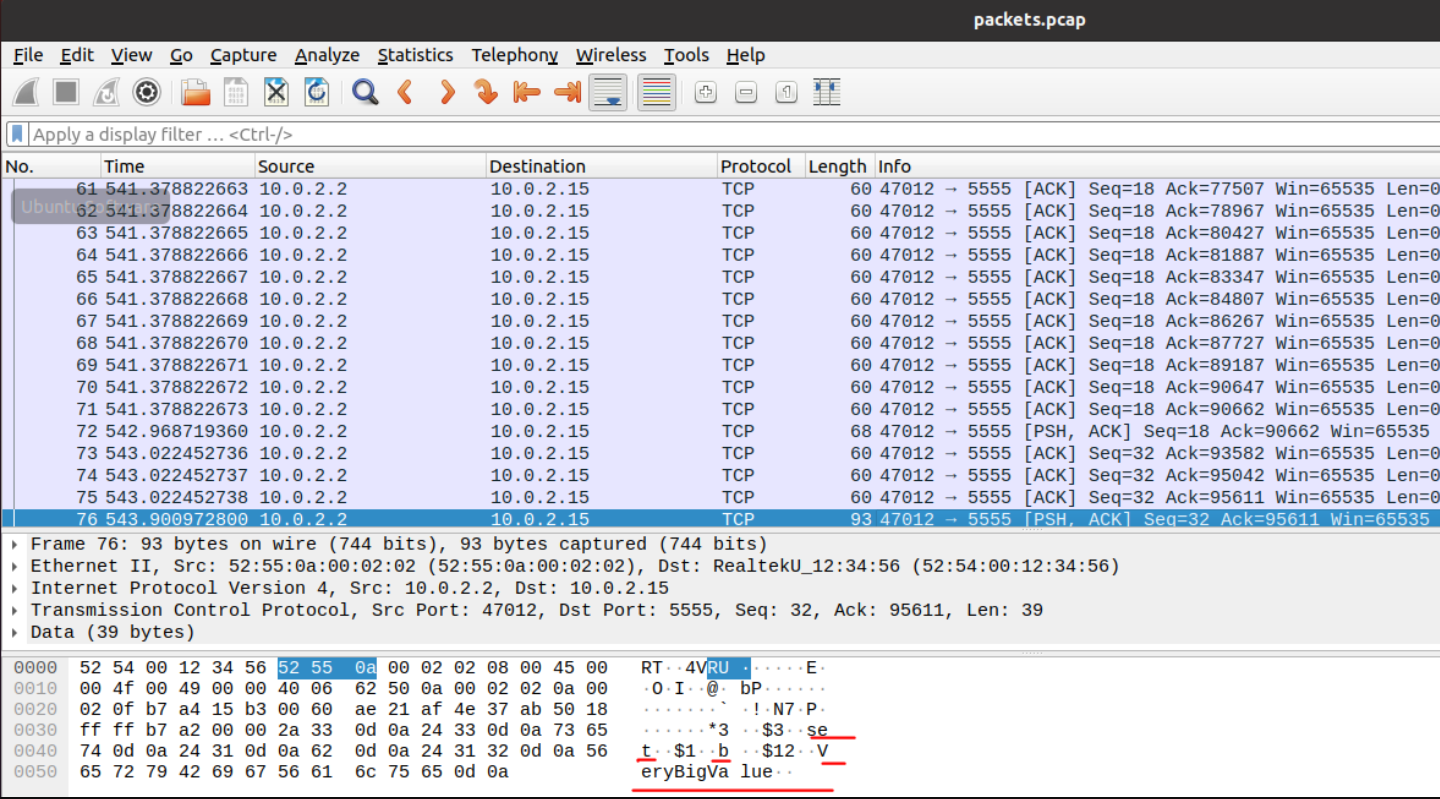Screen dimensions: 1440x799
Task: Click the Find packet magnifier icon
Action: (365, 93)
